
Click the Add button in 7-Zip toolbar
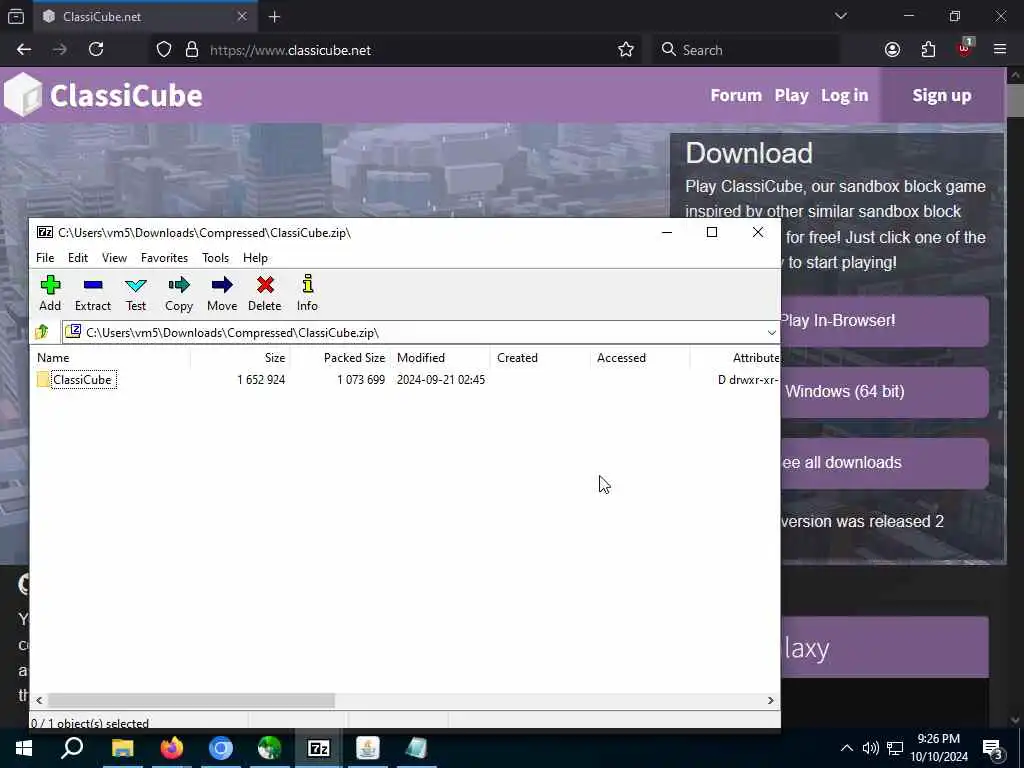(x=50, y=293)
